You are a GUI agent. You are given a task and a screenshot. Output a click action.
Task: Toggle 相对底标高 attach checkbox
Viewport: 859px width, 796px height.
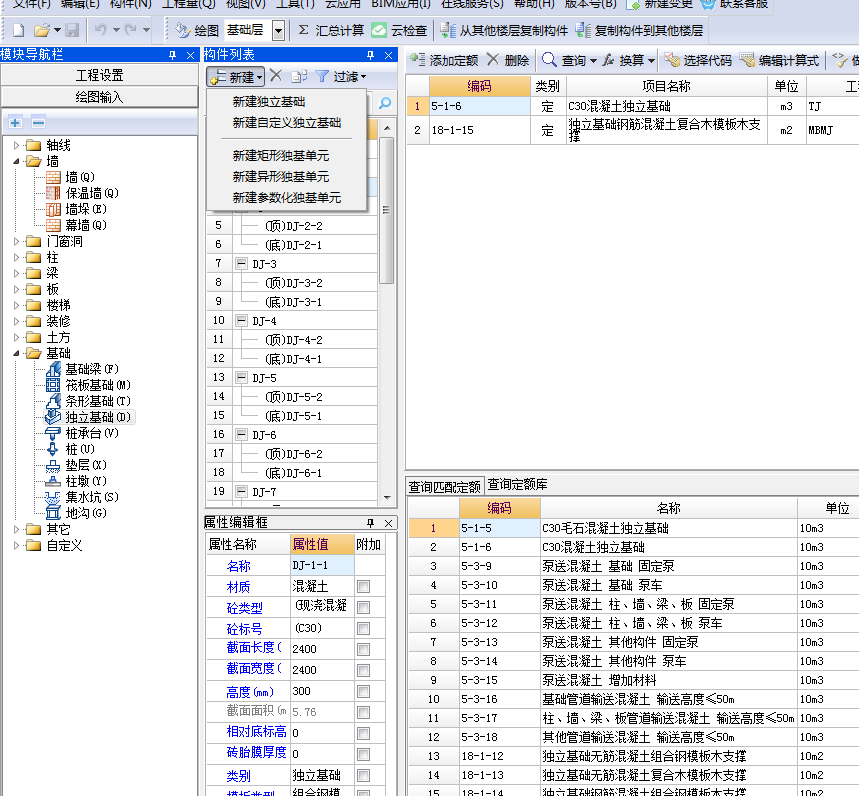(x=363, y=734)
